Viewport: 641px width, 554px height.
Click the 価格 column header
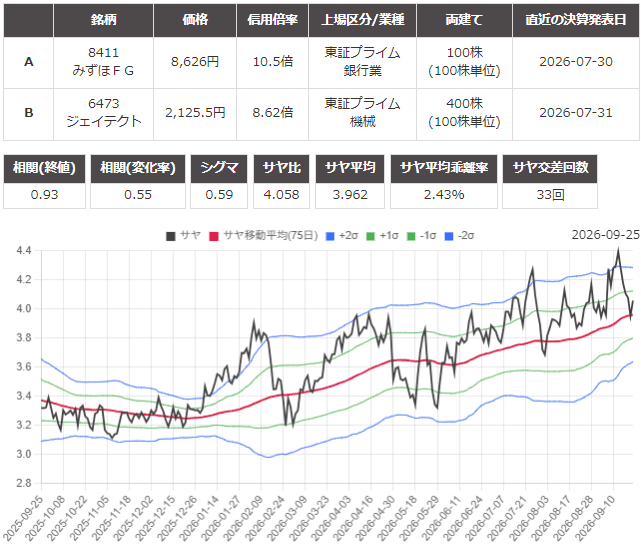click(x=195, y=20)
